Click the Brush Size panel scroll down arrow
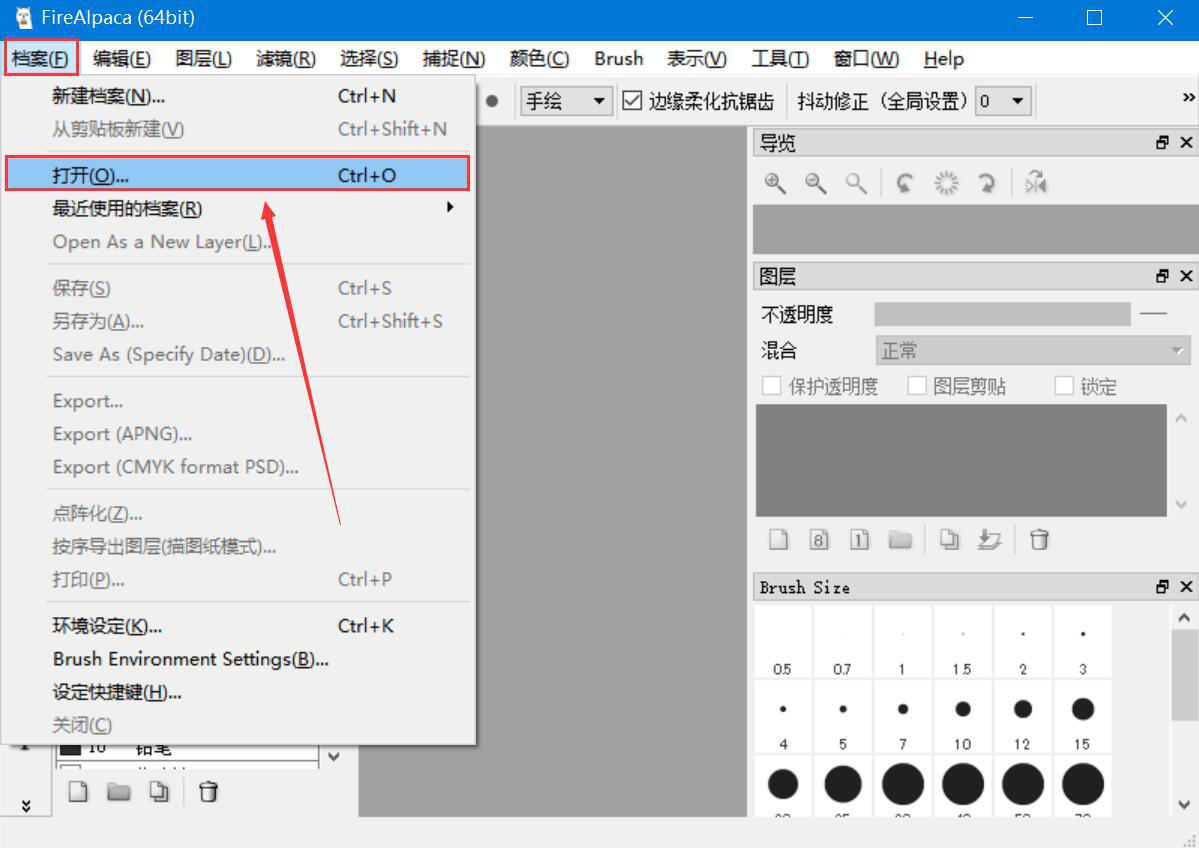Image resolution: width=1199 pixels, height=848 pixels. tap(1184, 804)
